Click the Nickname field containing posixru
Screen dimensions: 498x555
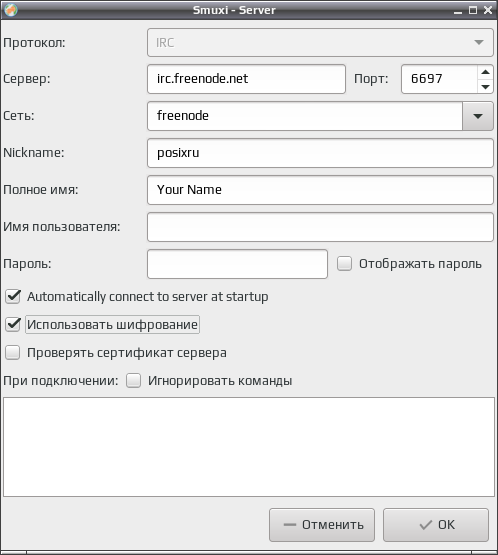(x=320, y=153)
